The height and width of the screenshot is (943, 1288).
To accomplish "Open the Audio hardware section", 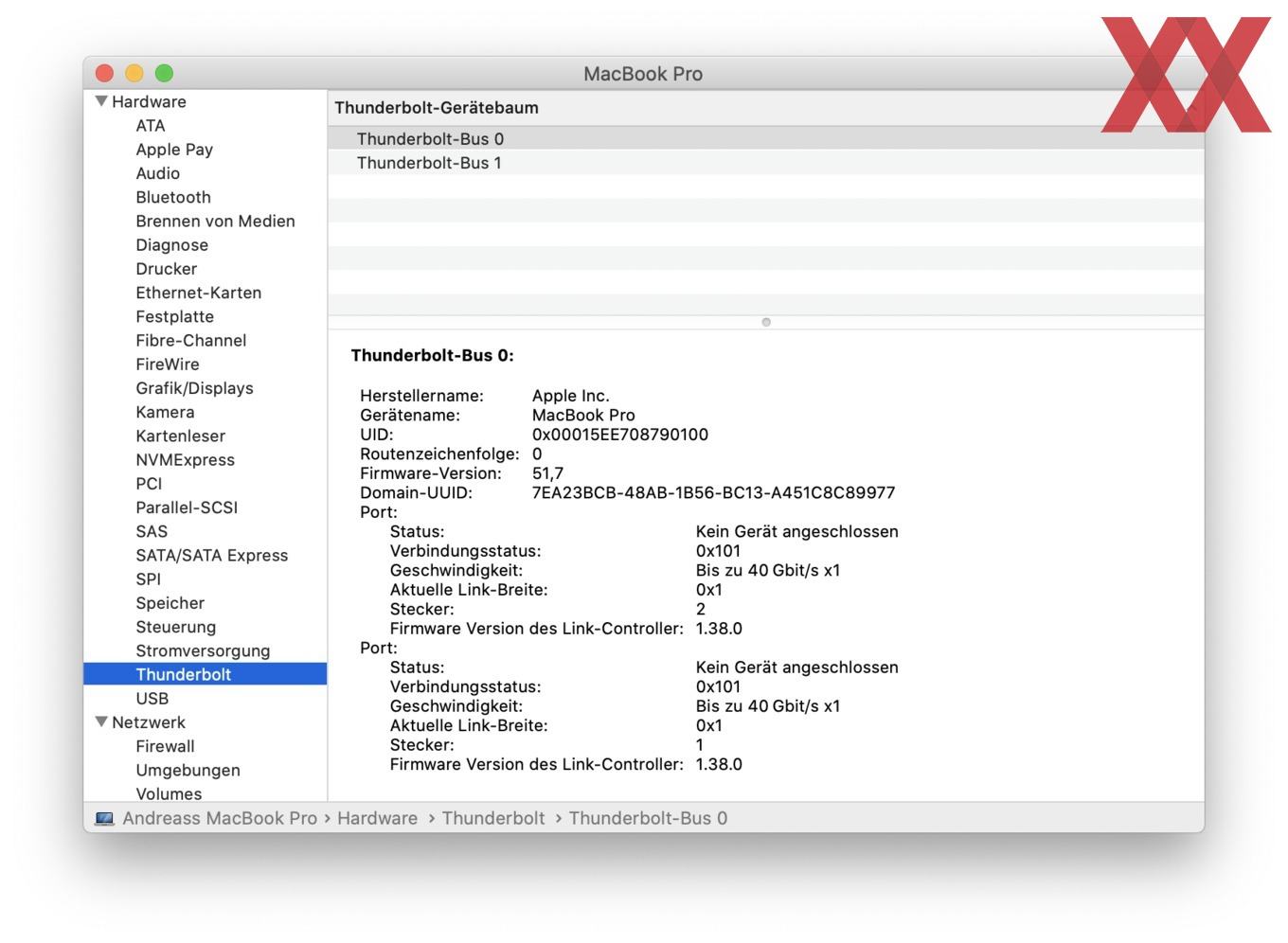I will coord(158,173).
